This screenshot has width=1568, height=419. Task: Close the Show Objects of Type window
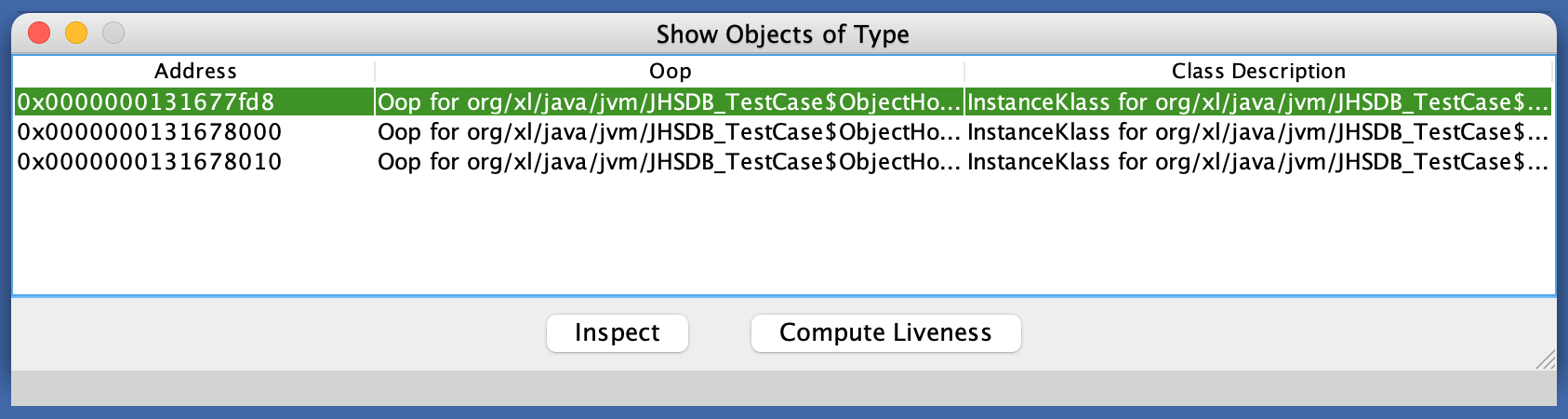(39, 34)
